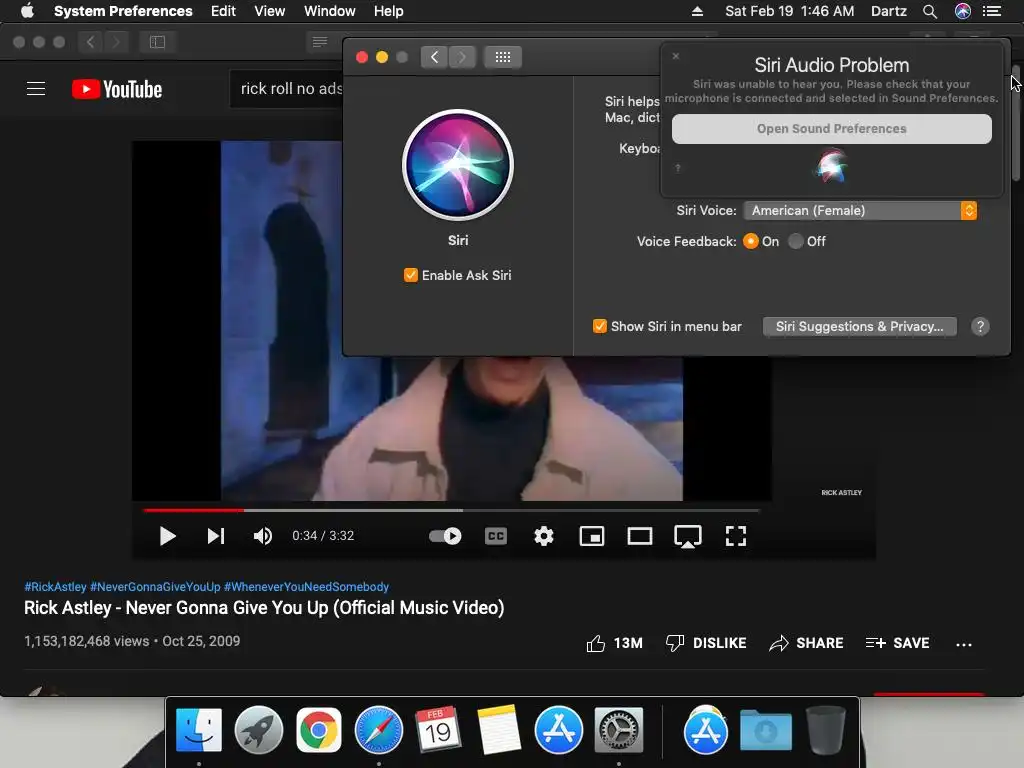The width and height of the screenshot is (1024, 768).
Task: Go to YouTube home via logo
Action: point(117,89)
